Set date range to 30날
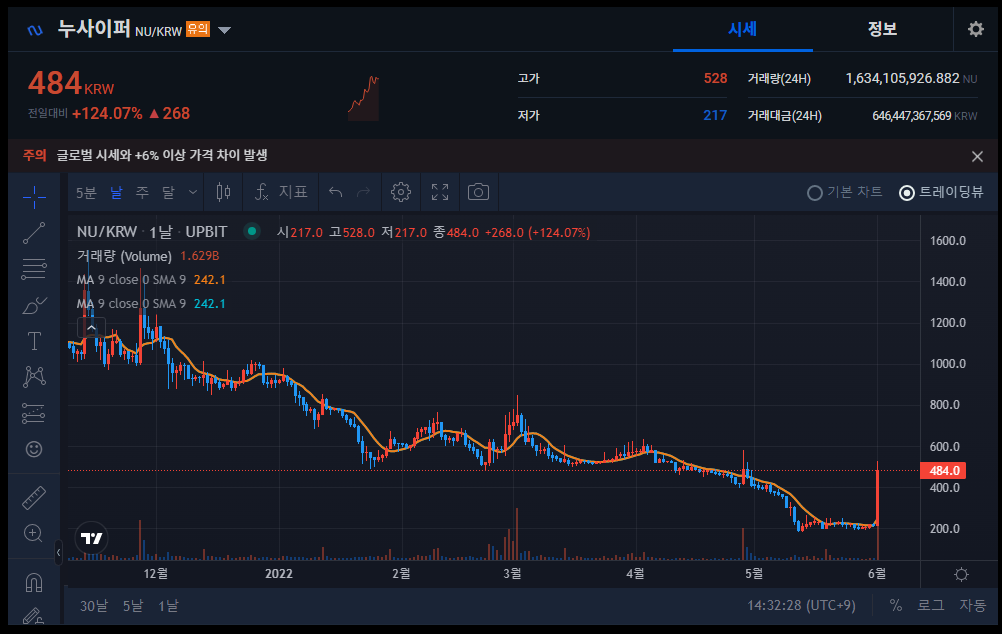This screenshot has width=1002, height=634. [94, 606]
